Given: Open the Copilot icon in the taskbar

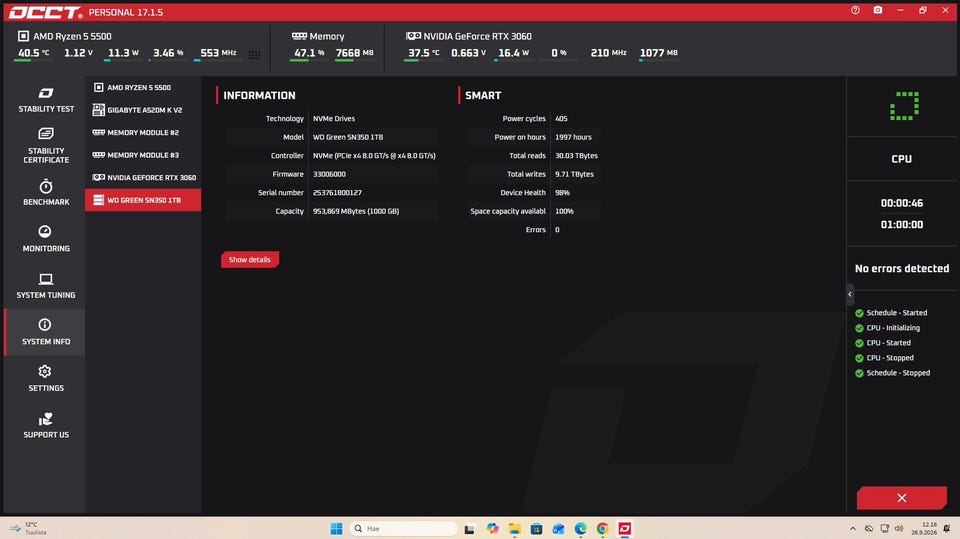Looking at the screenshot, I should tap(492, 529).
